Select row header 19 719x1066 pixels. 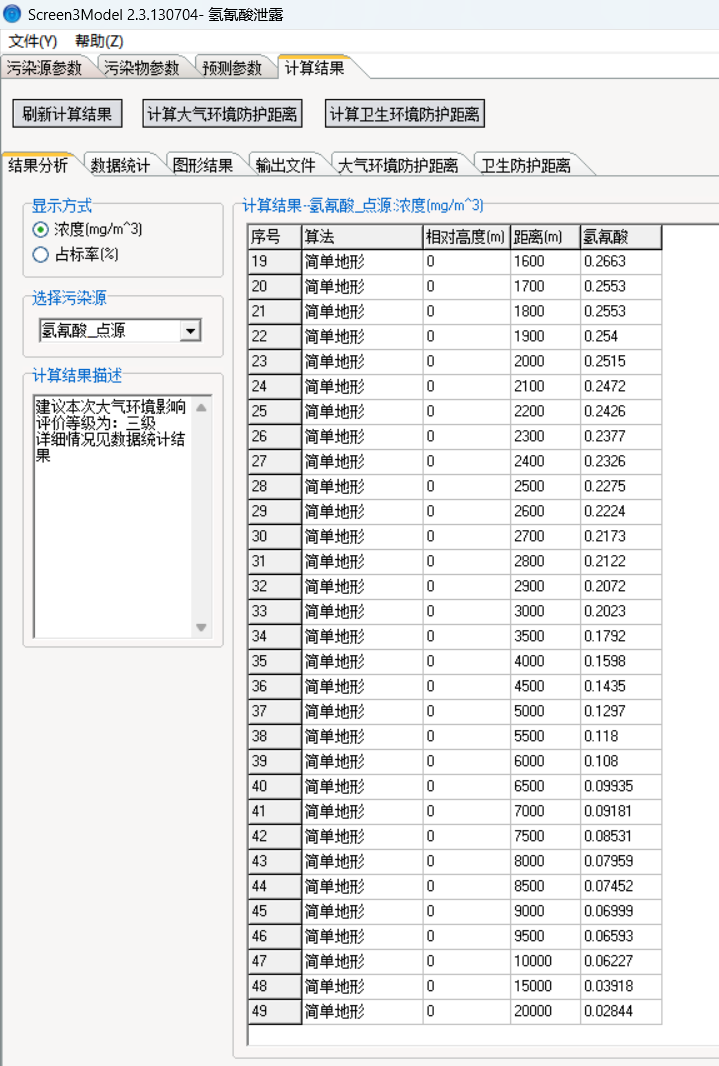(x=275, y=261)
